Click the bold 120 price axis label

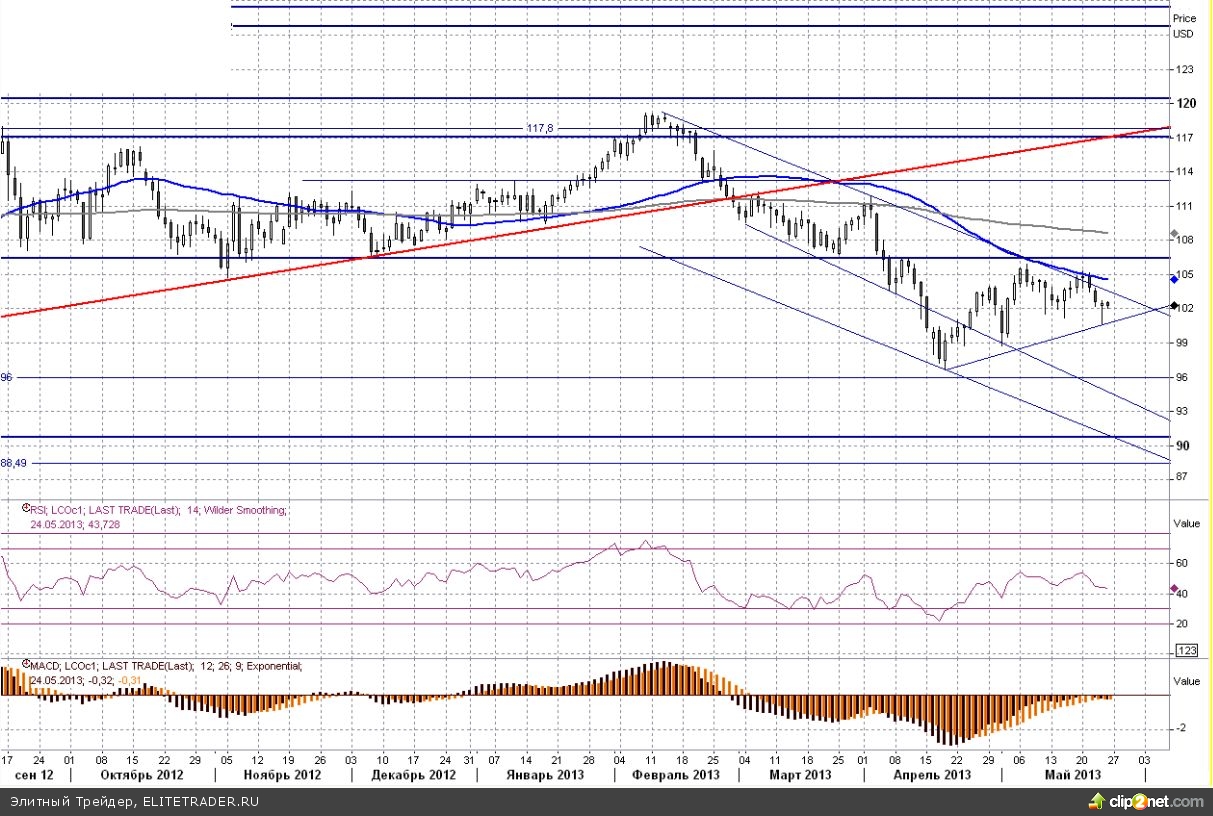(x=1187, y=103)
